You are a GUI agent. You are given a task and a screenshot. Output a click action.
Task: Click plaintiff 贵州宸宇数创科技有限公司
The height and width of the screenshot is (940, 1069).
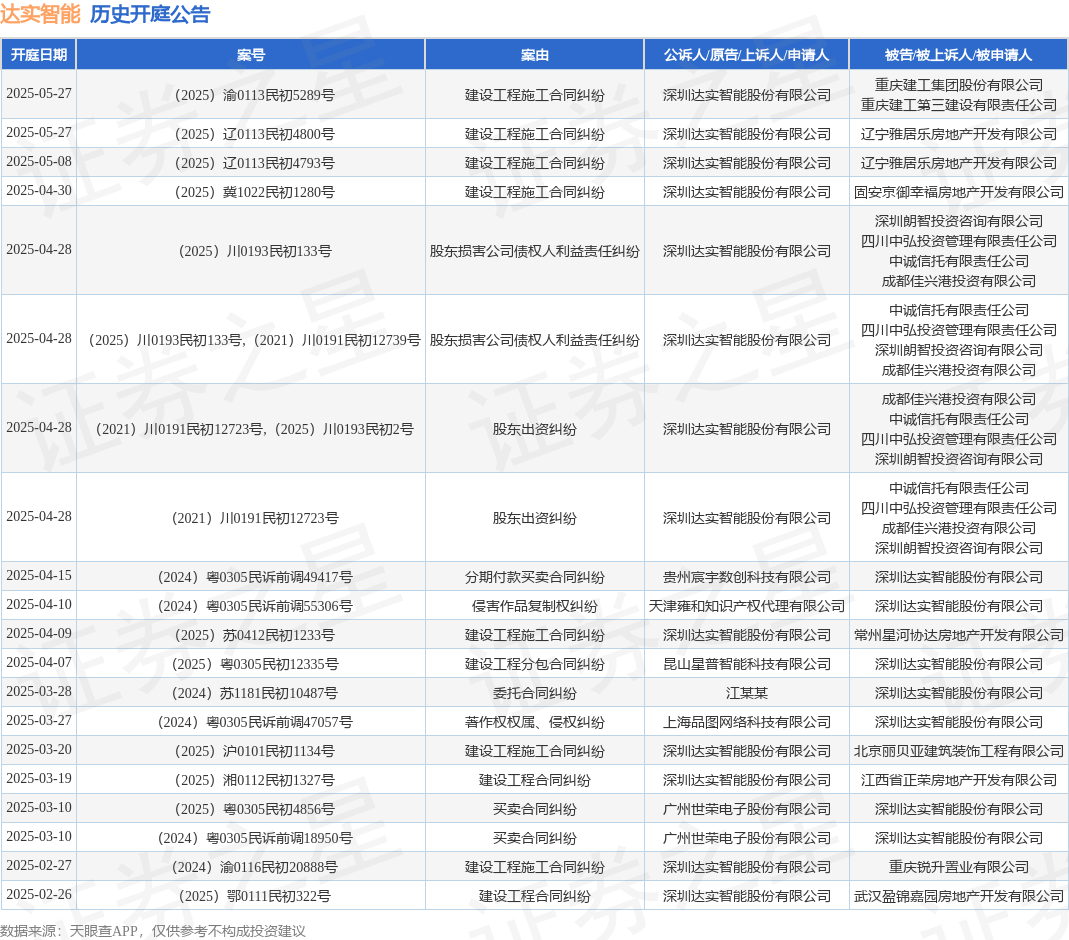click(747, 577)
